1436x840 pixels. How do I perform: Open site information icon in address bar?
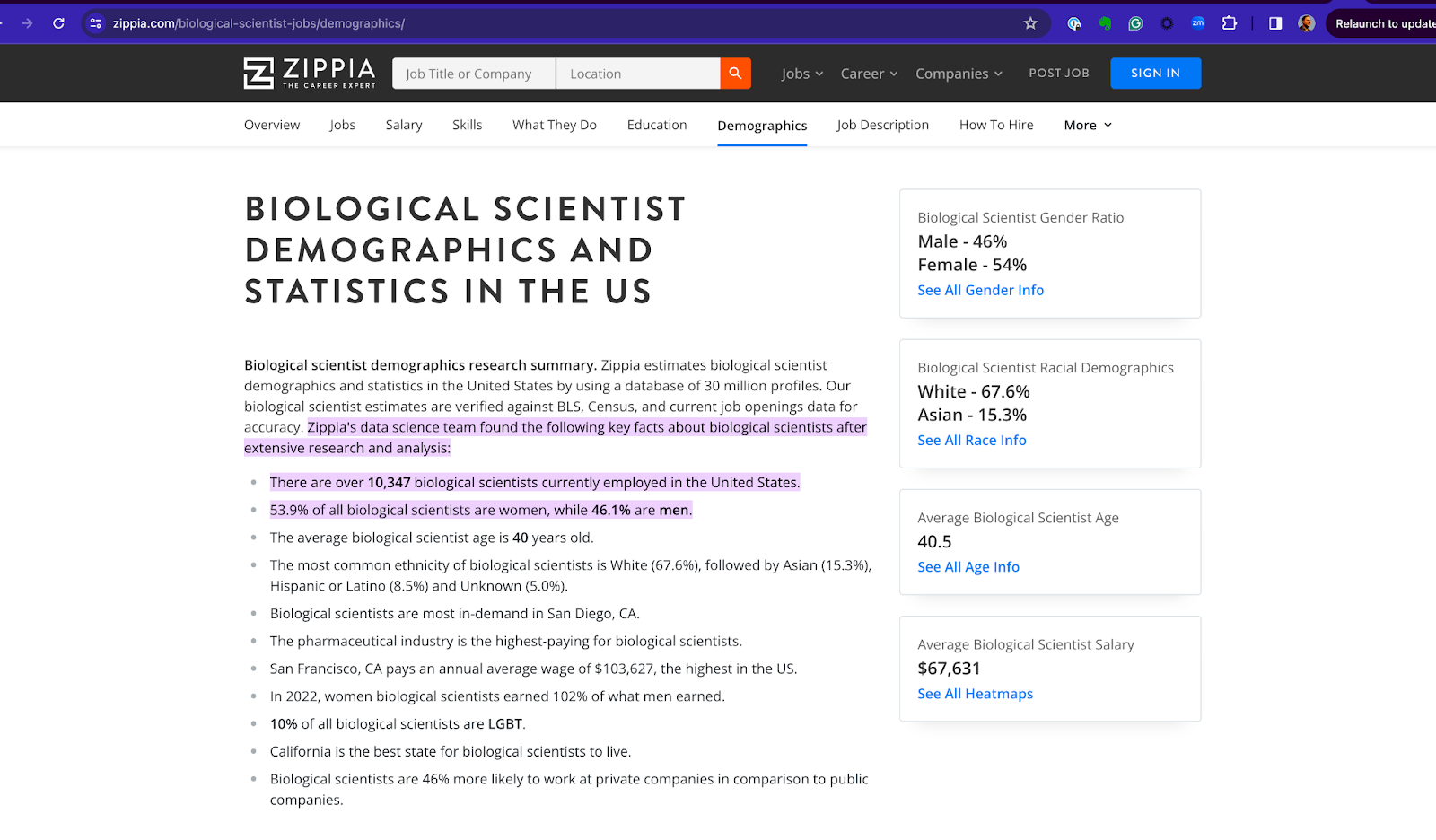coord(96,23)
